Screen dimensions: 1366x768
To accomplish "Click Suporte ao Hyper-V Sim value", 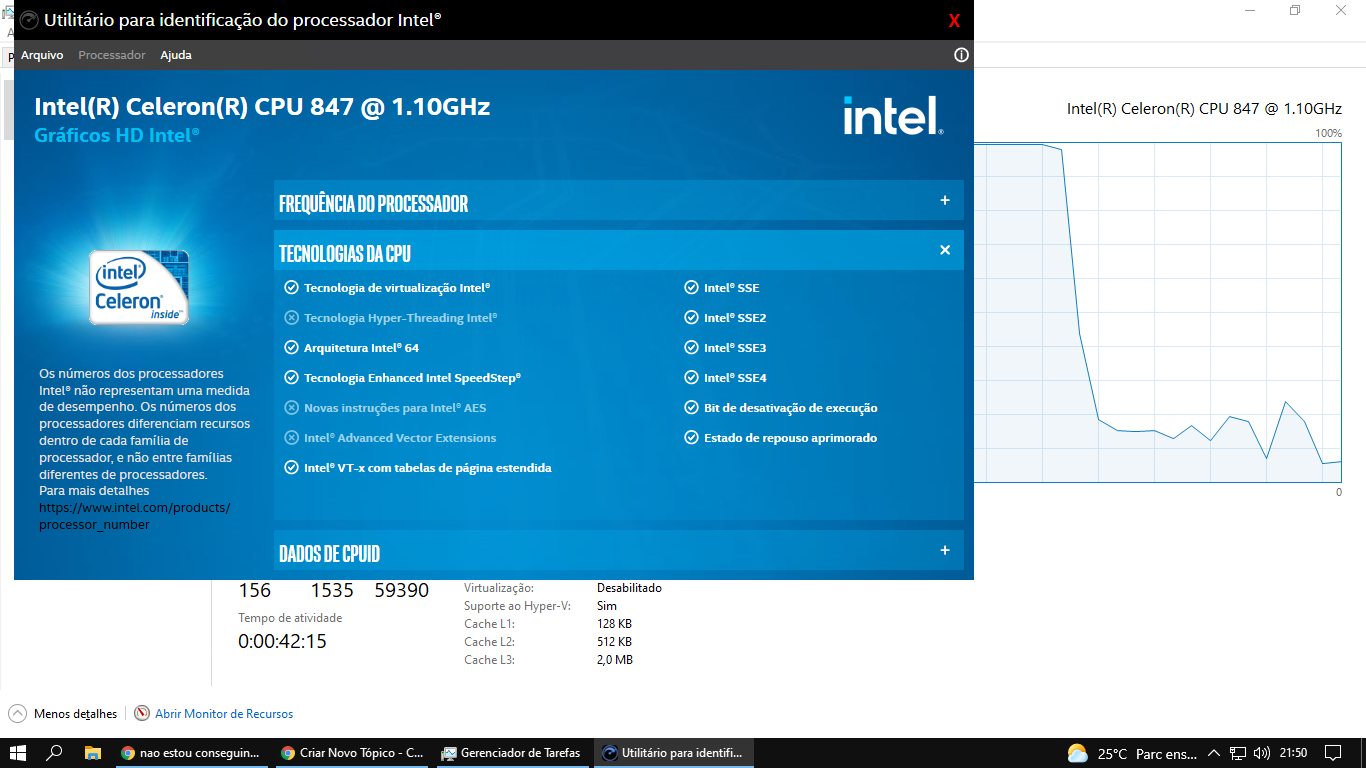I will point(606,606).
